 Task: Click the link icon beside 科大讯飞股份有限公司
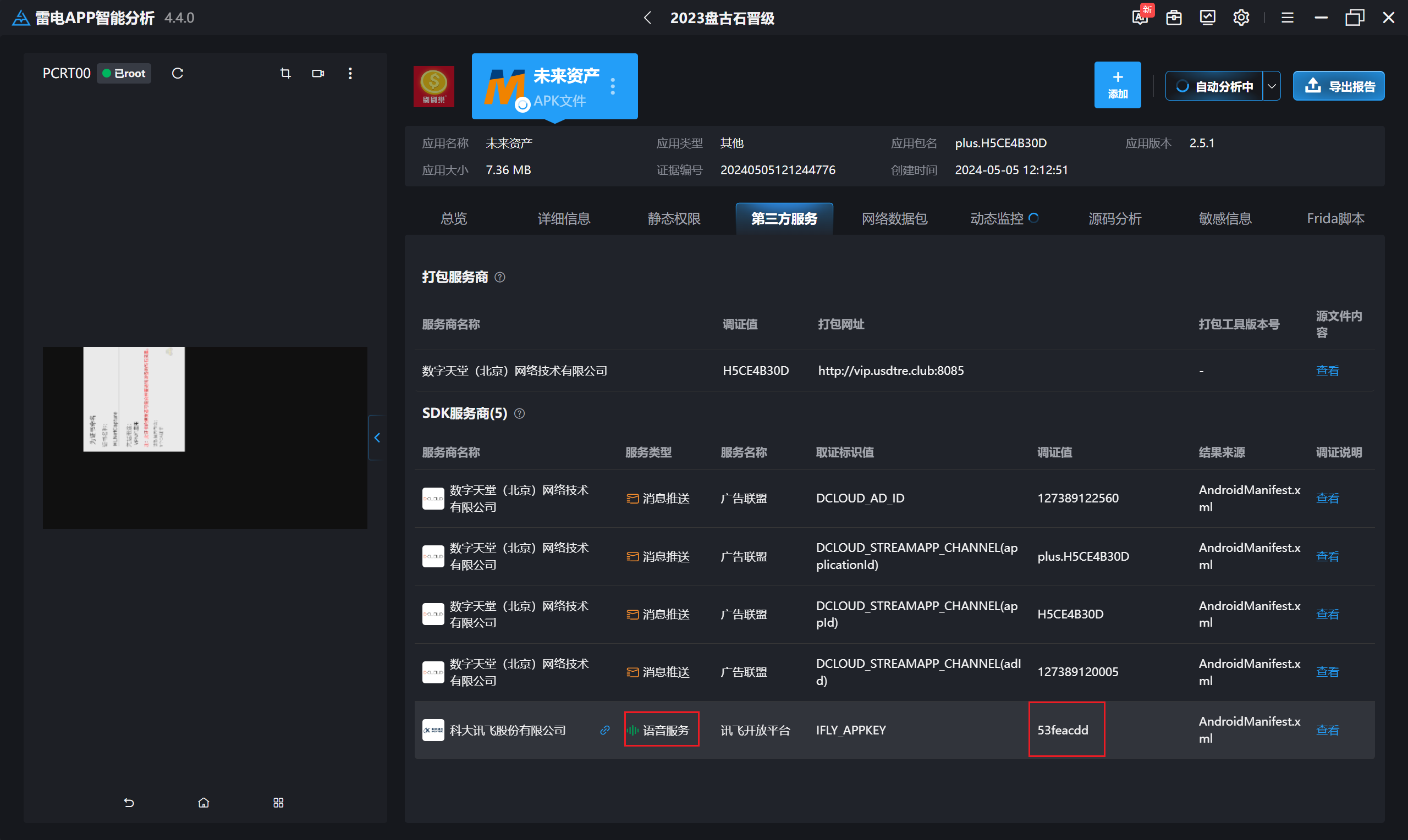click(604, 730)
